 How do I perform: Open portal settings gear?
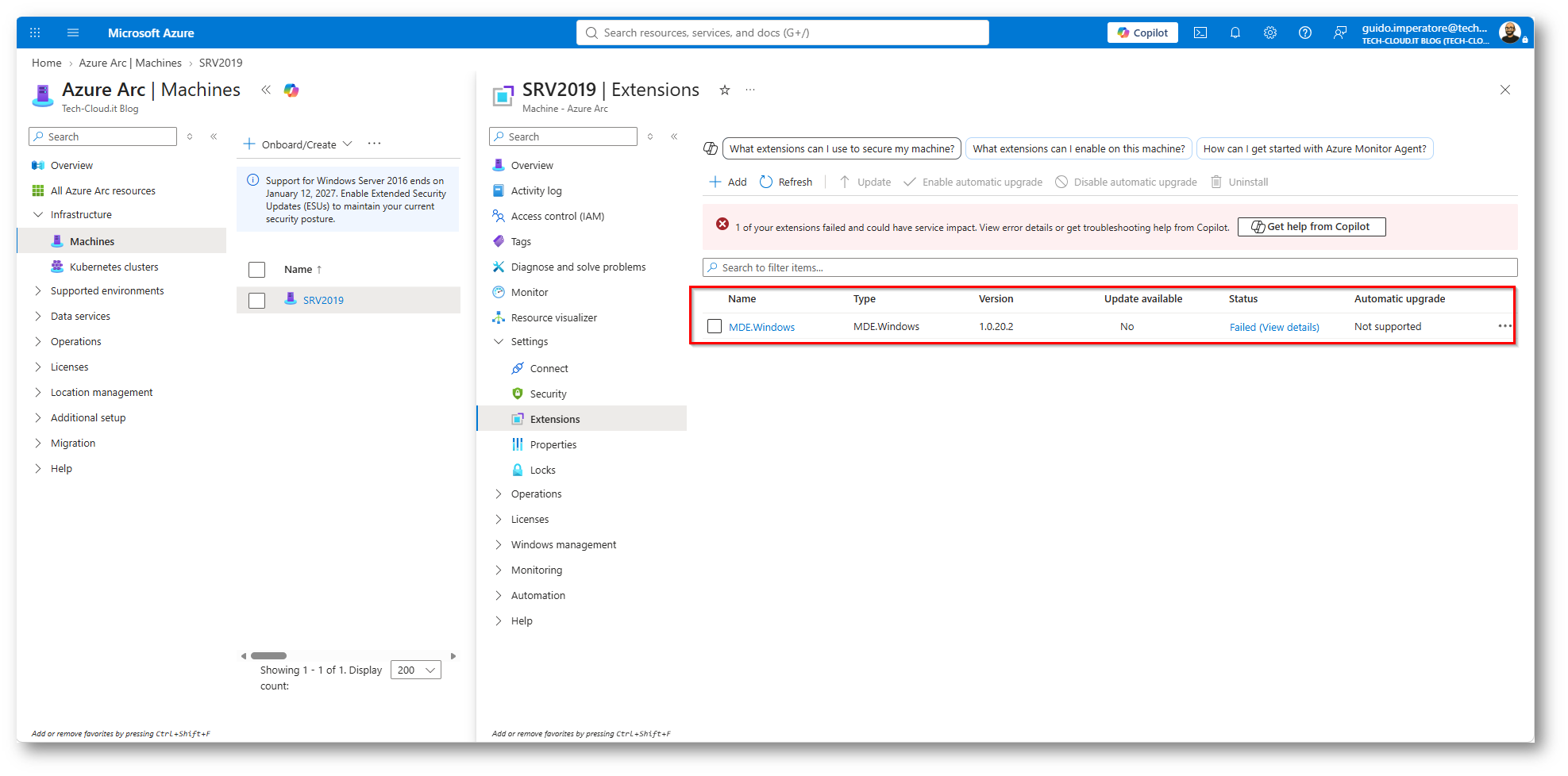1270,33
